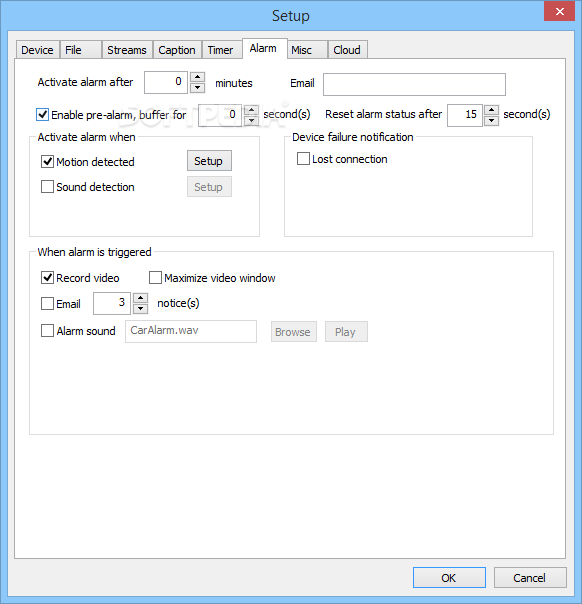582x604 pixels.
Task: Enable Sound detection checkbox
Action: pos(47,187)
